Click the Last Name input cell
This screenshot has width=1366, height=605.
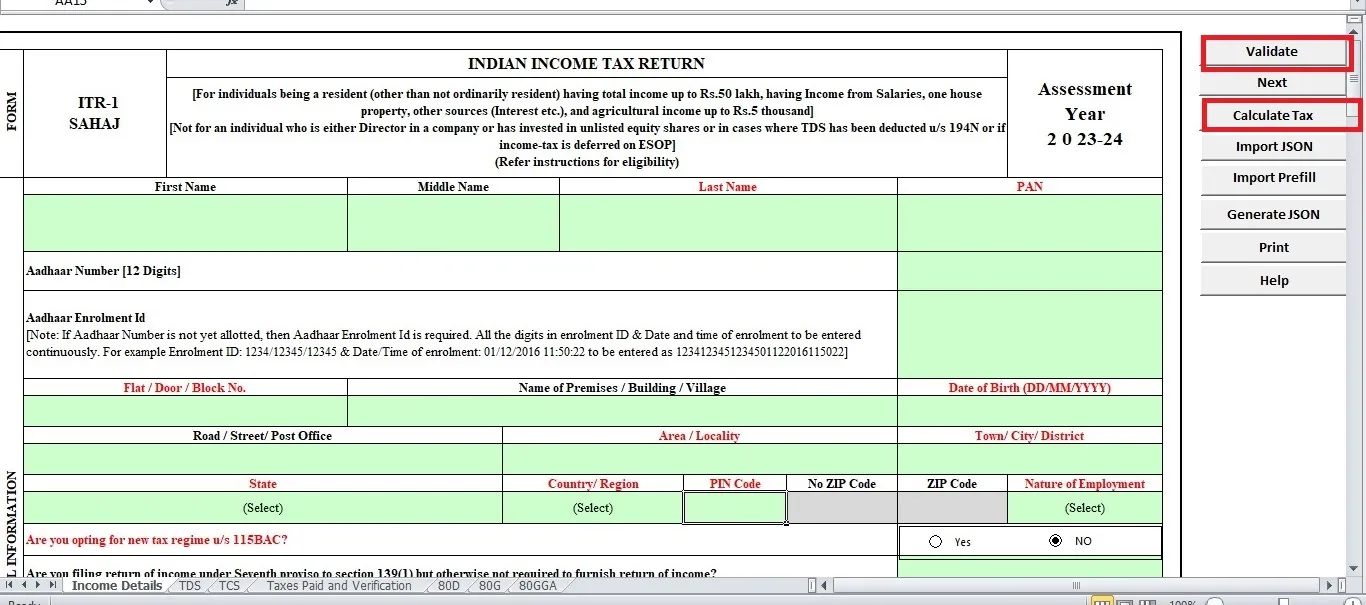(728, 223)
